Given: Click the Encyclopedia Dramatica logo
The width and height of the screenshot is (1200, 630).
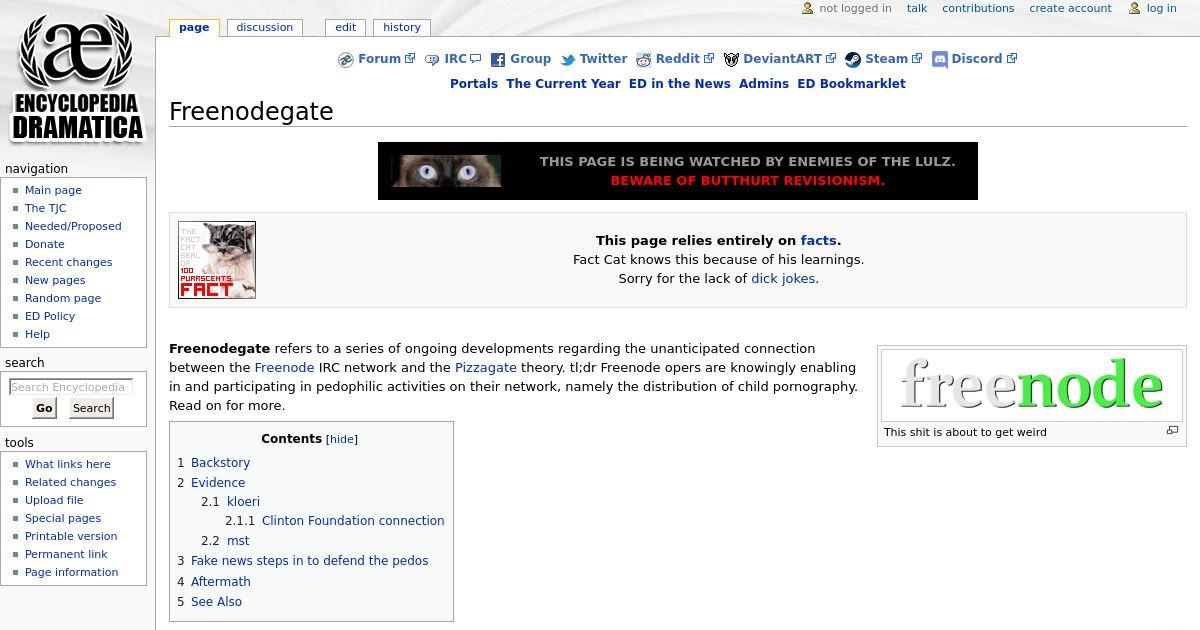Looking at the screenshot, I should tap(77, 77).
